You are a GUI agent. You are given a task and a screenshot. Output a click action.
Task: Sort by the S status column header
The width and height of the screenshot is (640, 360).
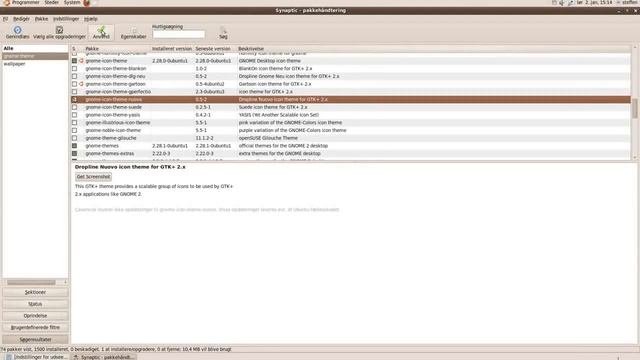[74, 49]
